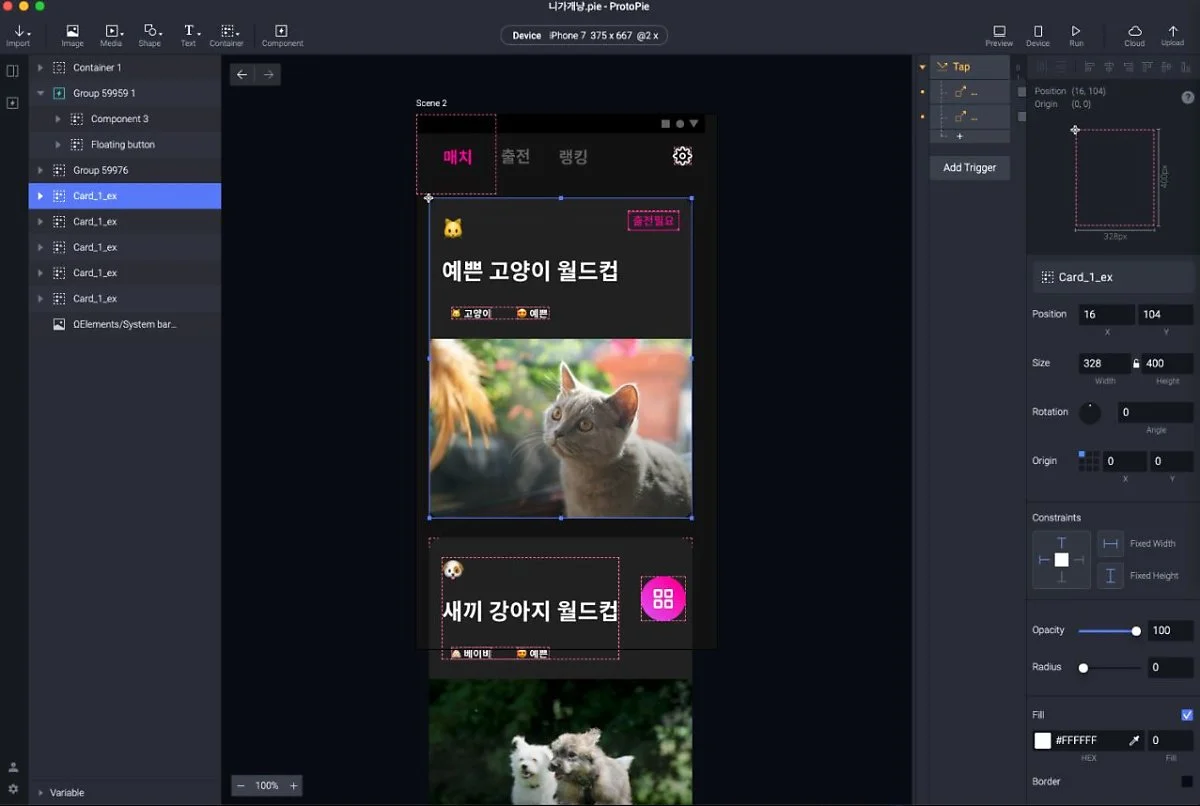The image size is (1200, 806).
Task: Align selected layers to bottom edge
Action: pos(1185,68)
